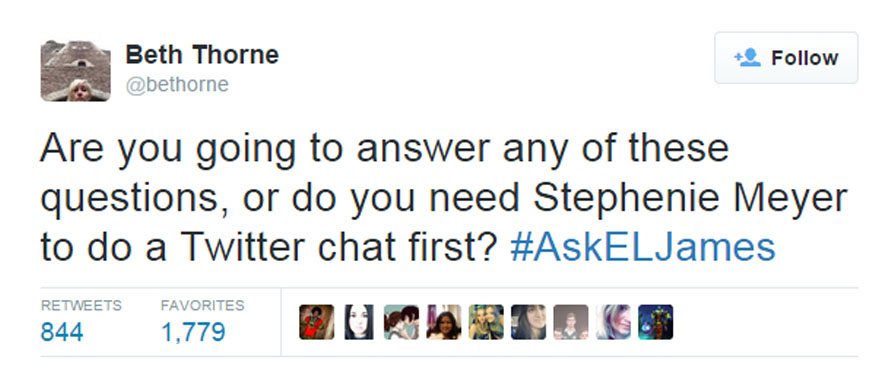The image size is (896, 373).
Task: Click the tweet text about Stephenie Meyer
Action: [x=443, y=197]
